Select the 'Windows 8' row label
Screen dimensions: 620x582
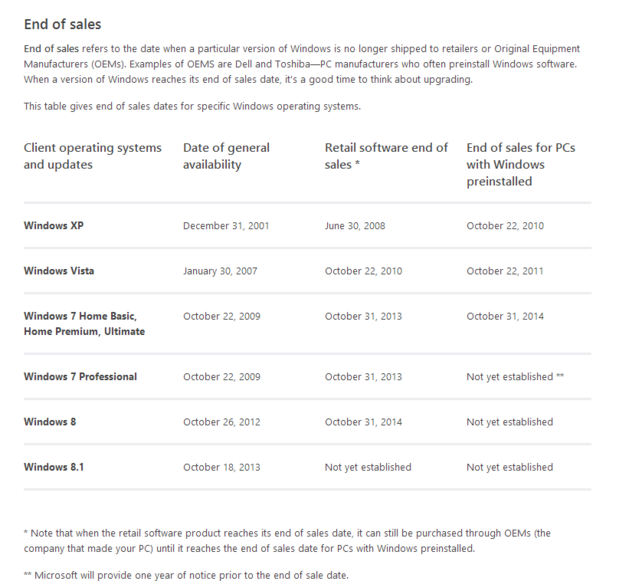(50, 422)
